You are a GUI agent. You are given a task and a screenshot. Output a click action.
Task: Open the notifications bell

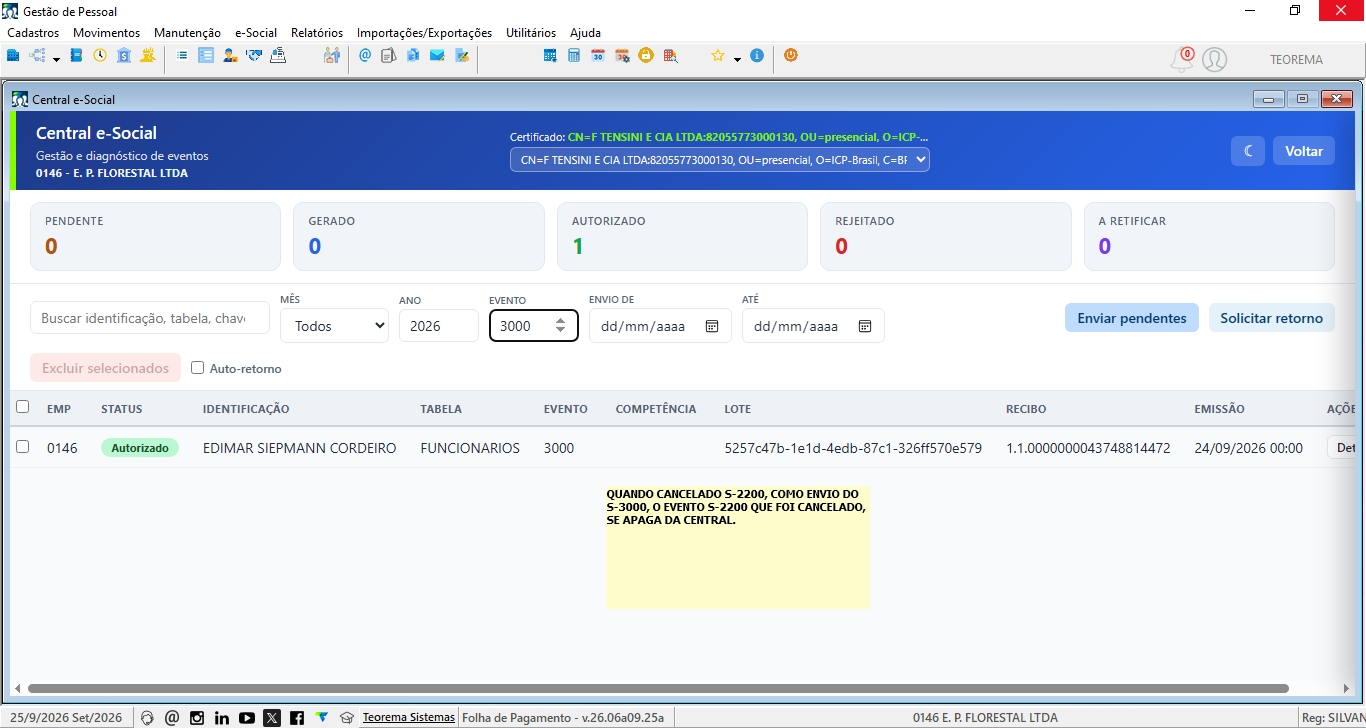click(x=1182, y=60)
